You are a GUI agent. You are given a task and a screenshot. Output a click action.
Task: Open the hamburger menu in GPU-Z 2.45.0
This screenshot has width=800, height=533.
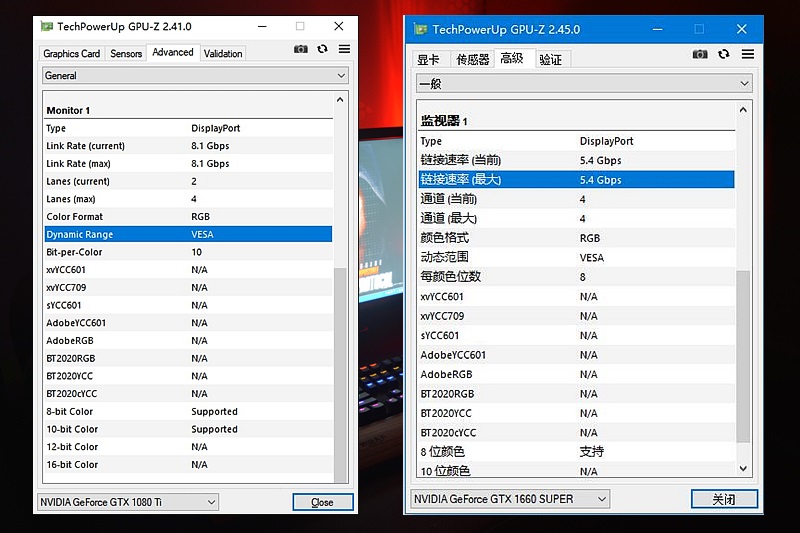point(744,54)
